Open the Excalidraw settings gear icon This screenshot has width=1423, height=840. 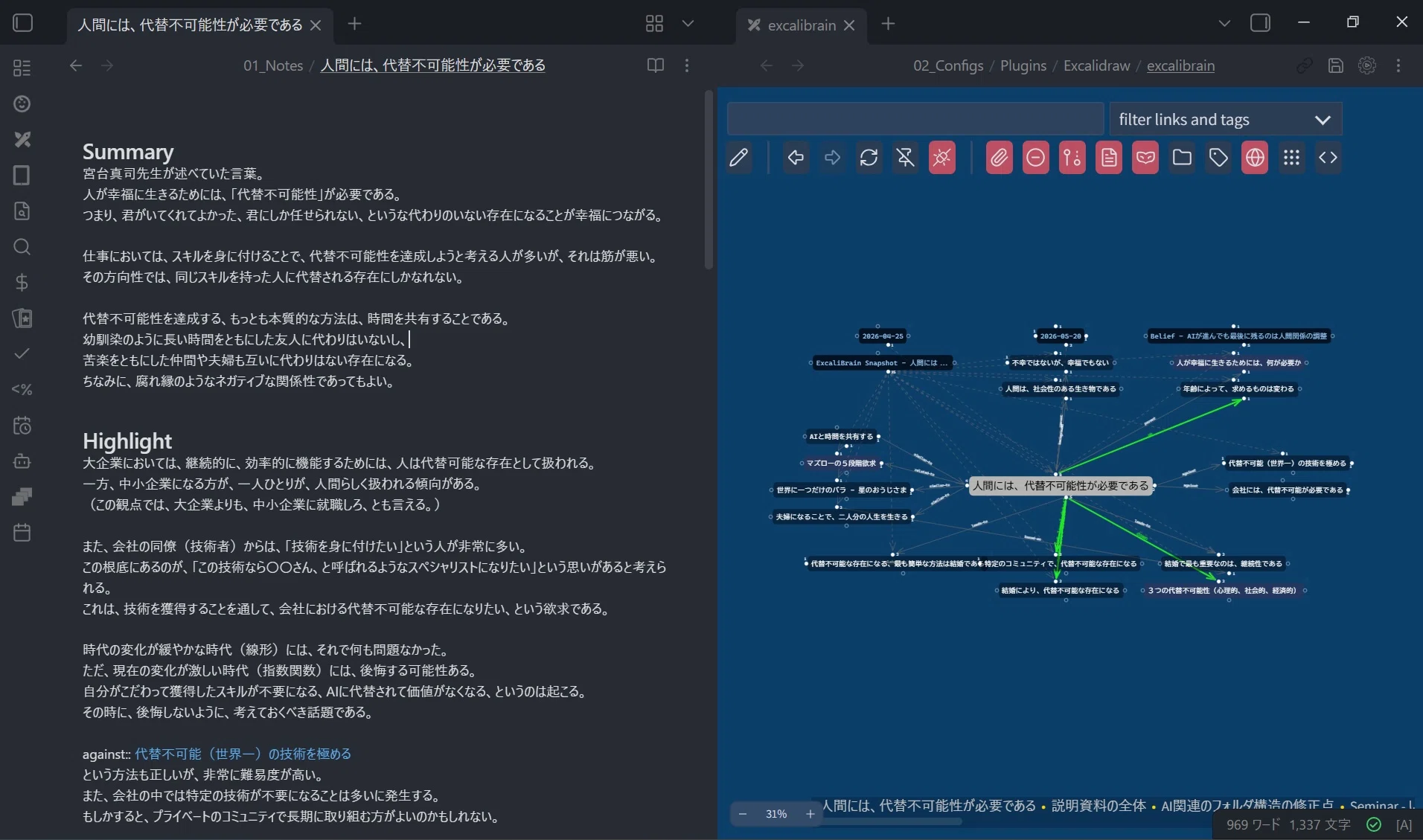1367,65
